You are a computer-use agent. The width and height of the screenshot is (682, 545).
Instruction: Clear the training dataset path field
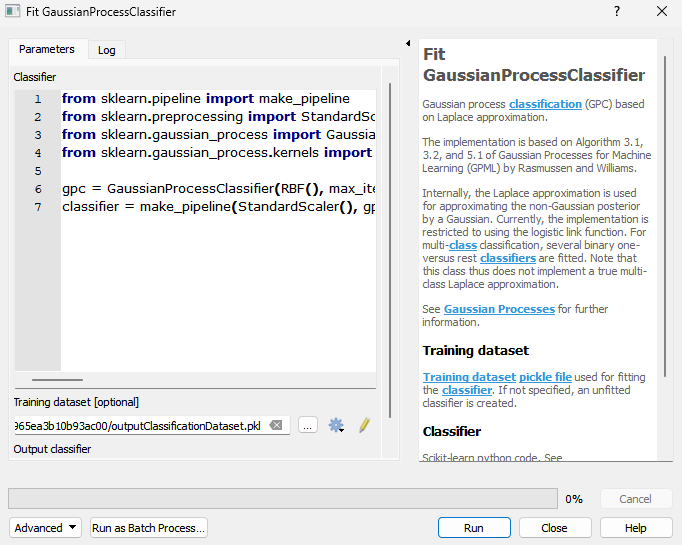(276, 425)
